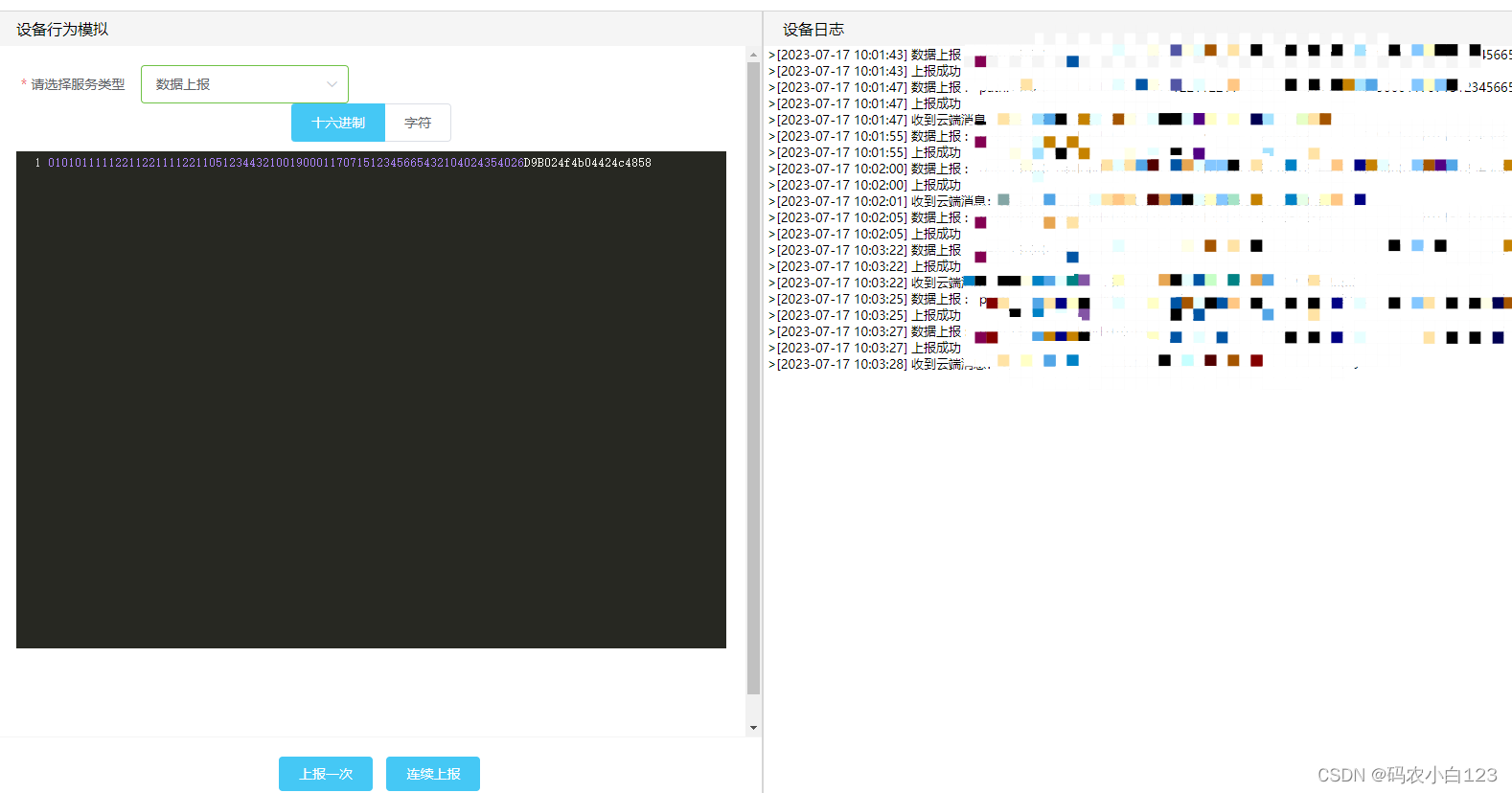Select log entry 10:02:05 上报成功
This screenshot has width=1512, height=793.
pos(865,234)
